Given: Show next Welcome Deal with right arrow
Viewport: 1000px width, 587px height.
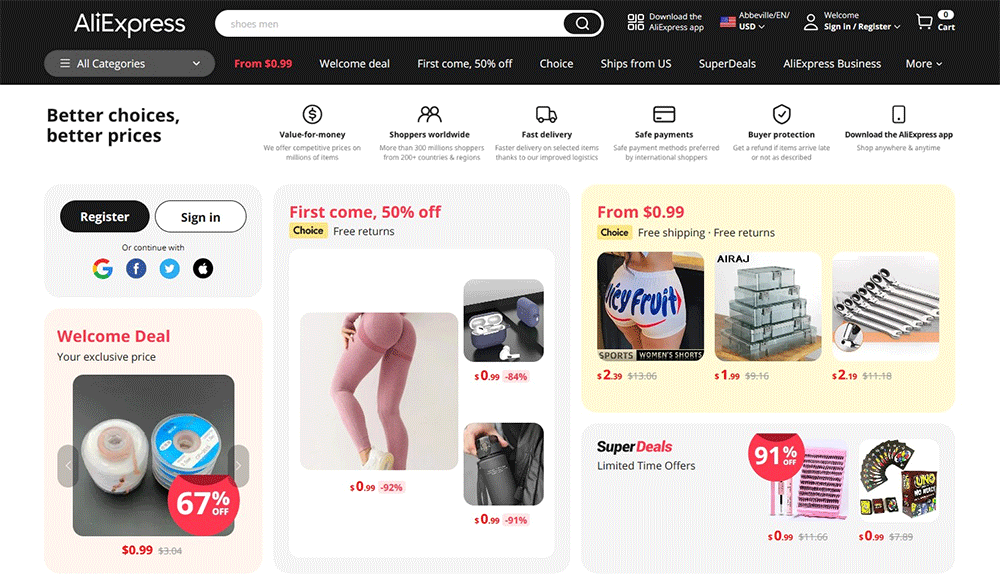Looking at the screenshot, I should [x=239, y=466].
